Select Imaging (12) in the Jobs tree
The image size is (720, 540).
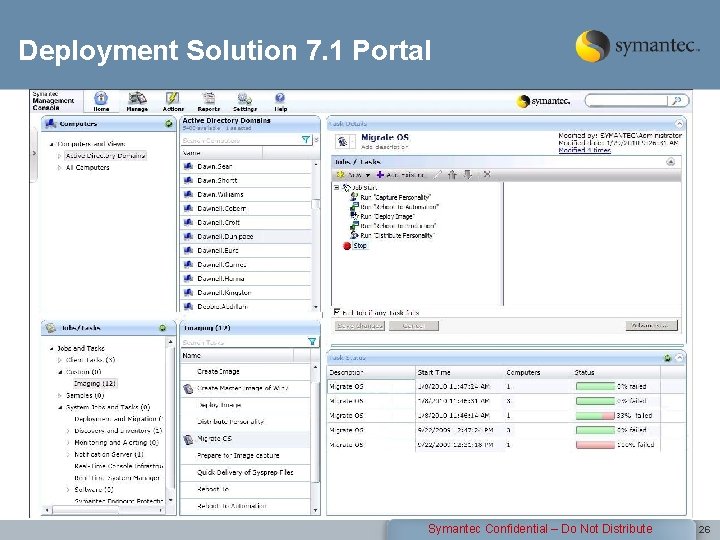tap(95, 383)
